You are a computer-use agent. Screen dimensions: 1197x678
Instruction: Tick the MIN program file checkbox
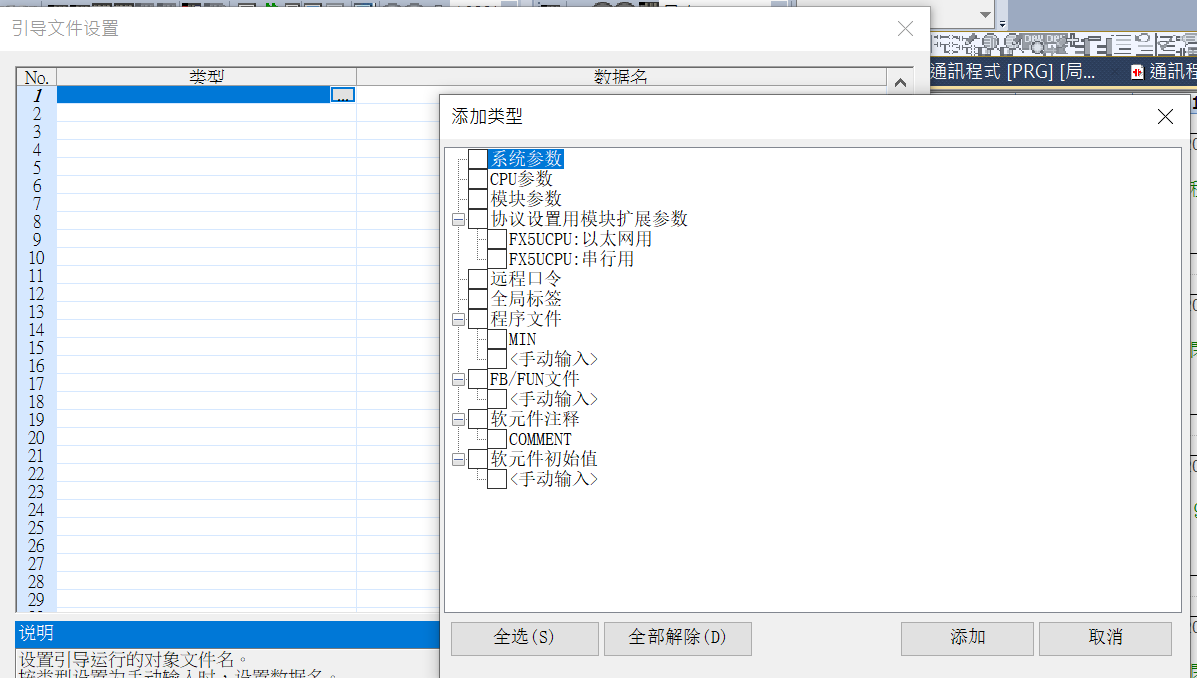497,339
